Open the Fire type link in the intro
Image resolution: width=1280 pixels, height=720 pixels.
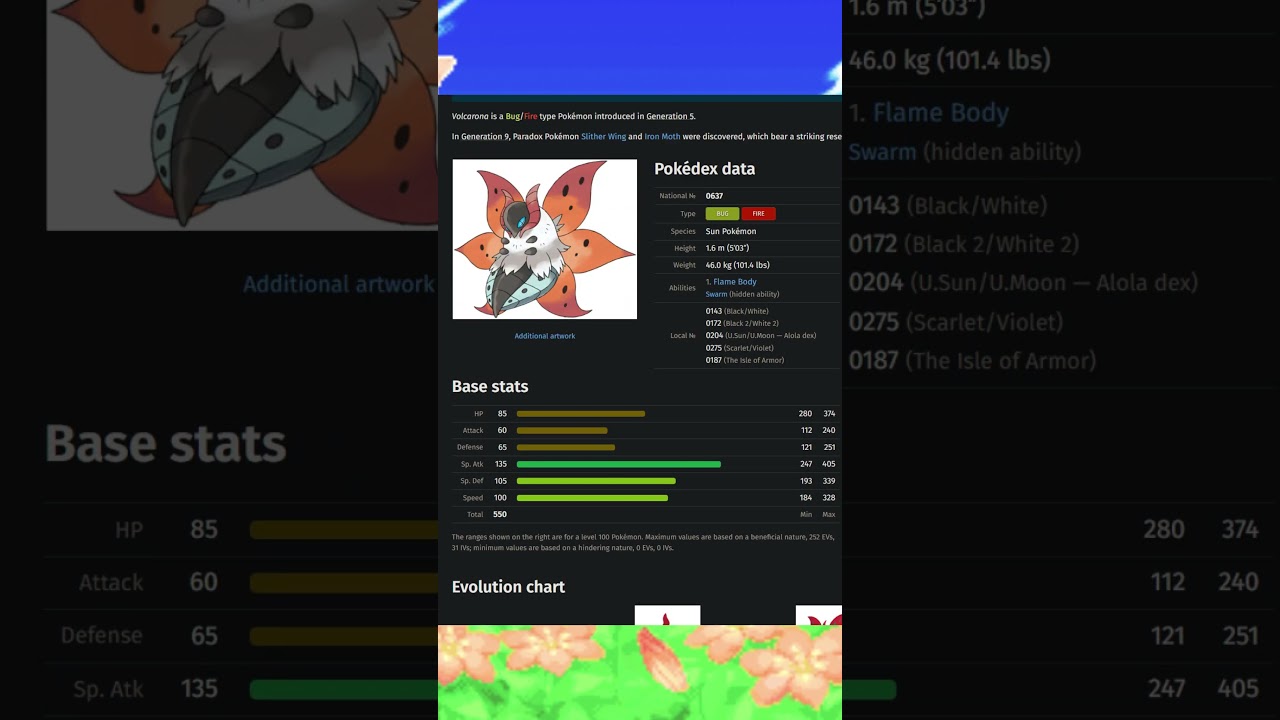click(x=530, y=117)
